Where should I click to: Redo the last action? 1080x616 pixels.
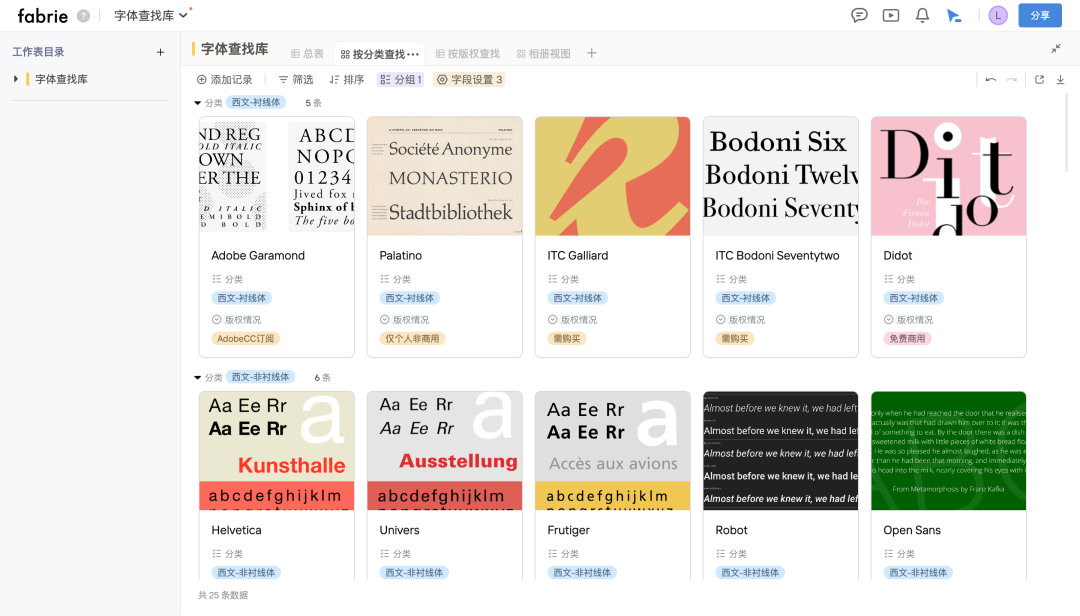(1012, 80)
